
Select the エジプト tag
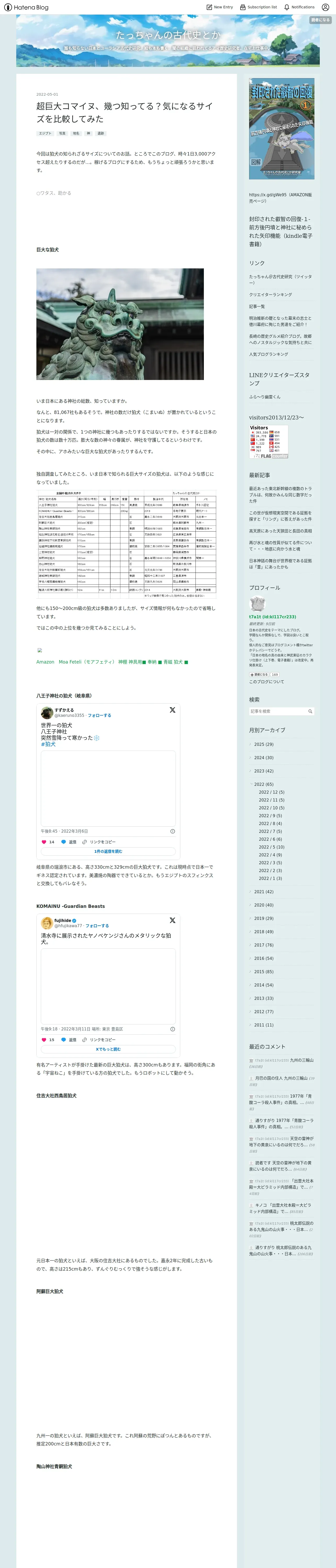coord(45,133)
